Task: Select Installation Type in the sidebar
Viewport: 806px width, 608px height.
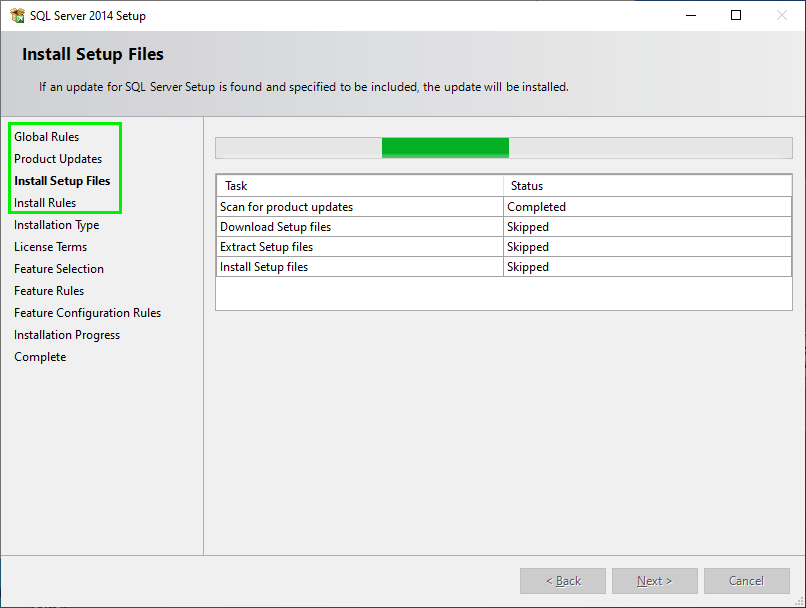Action: (x=55, y=224)
